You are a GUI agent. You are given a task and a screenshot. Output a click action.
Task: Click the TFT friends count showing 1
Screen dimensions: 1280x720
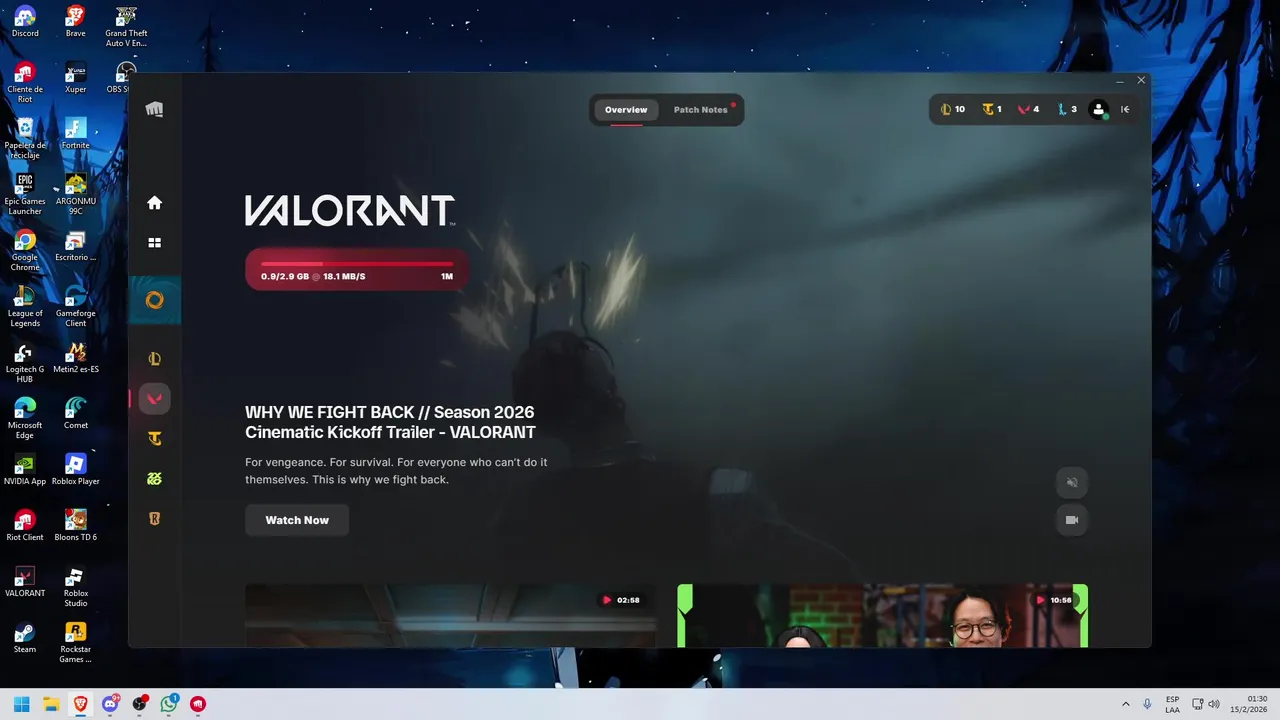[992, 109]
